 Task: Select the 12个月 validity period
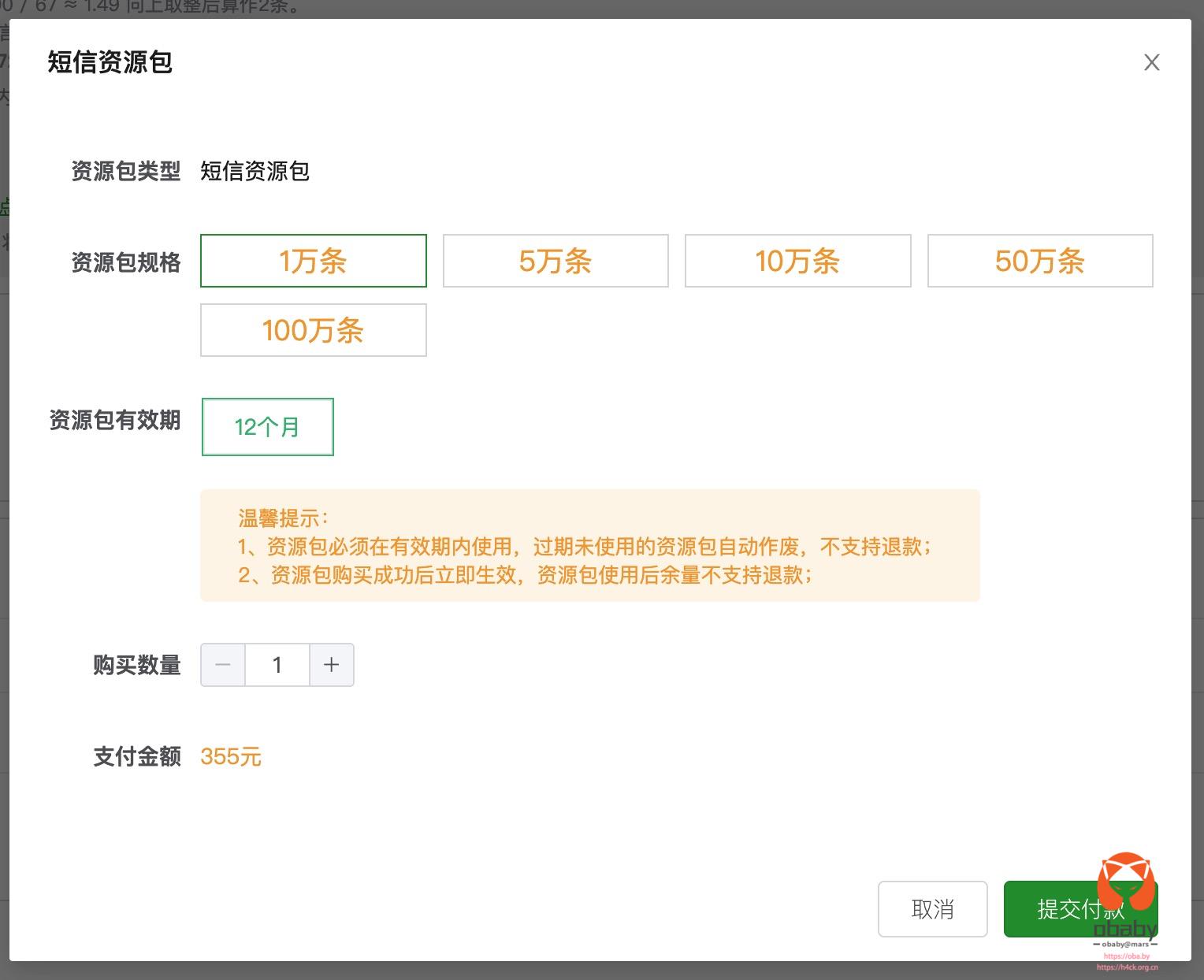pos(268,427)
